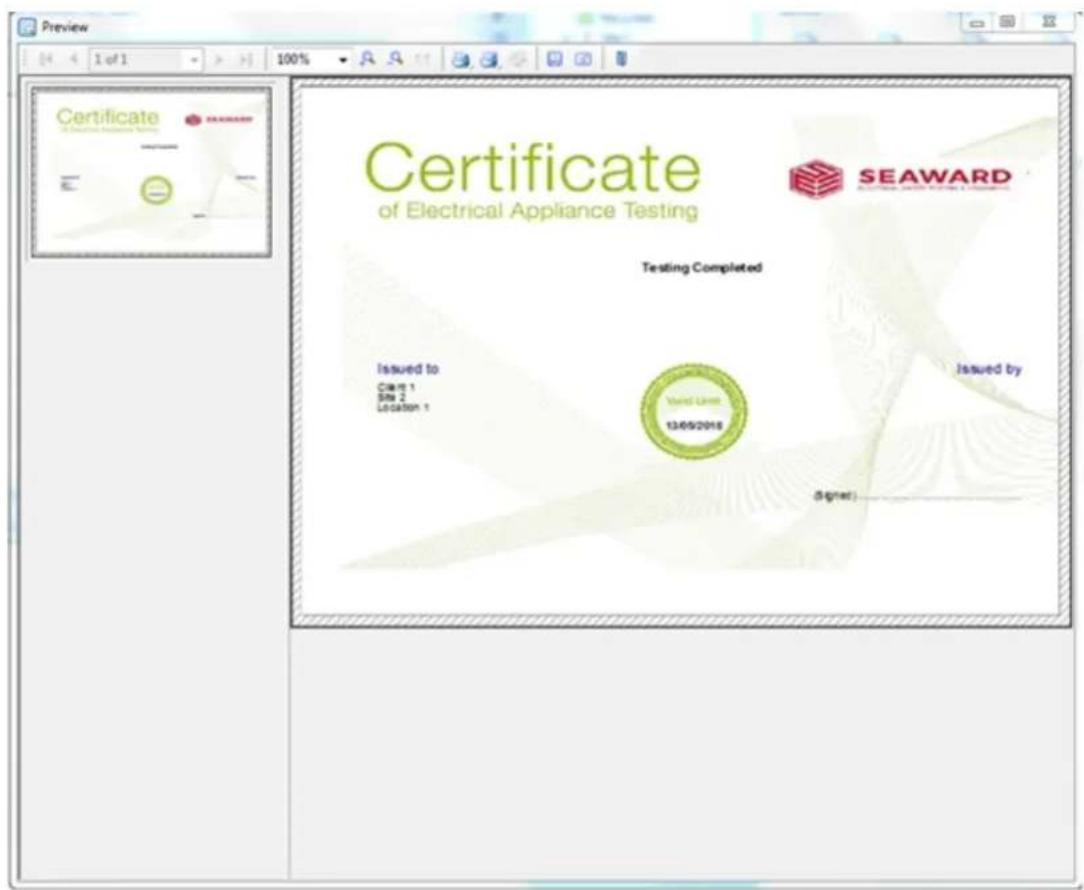Image resolution: width=1084 pixels, height=890 pixels.
Task: Select the certificate page thumbnail
Action: tap(151, 171)
